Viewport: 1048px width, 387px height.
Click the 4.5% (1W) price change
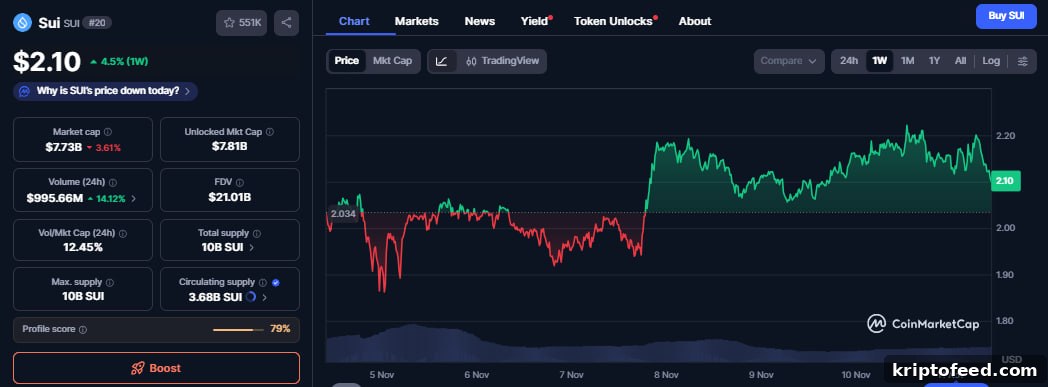pyautogui.click(x=119, y=61)
